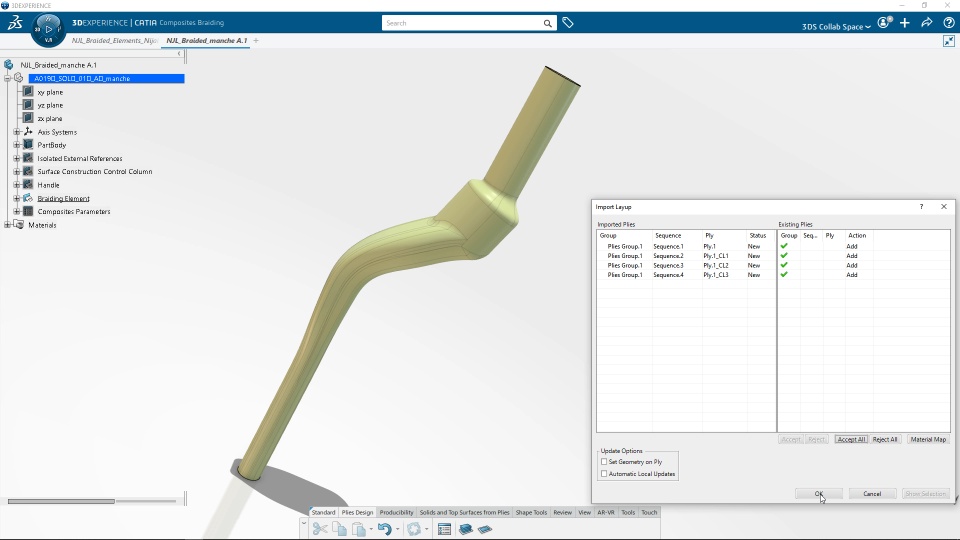This screenshot has height=540, width=960.
Task: Open the tag (6WTags) icon
Action: (x=568, y=23)
